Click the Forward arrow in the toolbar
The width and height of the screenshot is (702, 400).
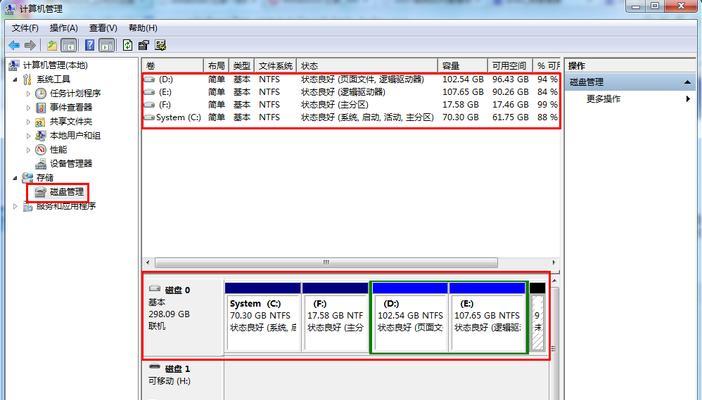coord(31,45)
